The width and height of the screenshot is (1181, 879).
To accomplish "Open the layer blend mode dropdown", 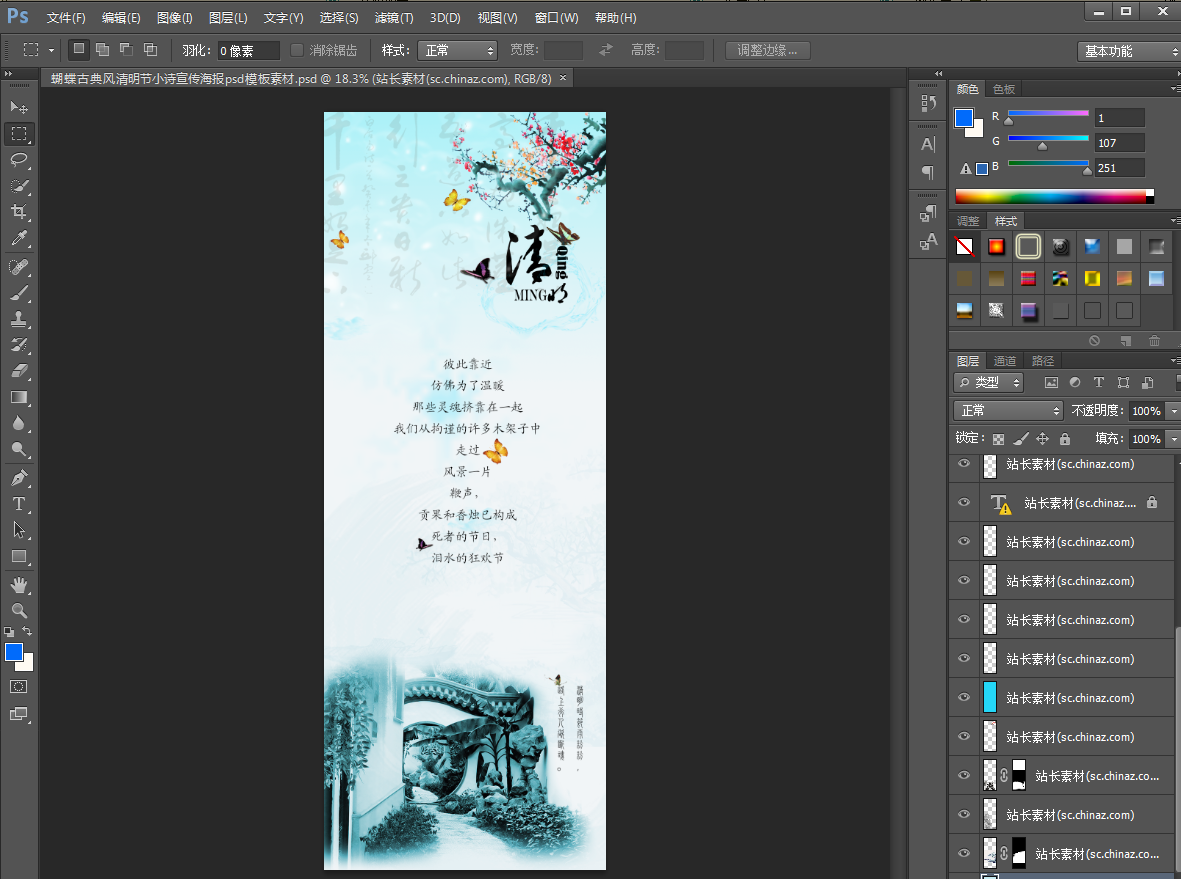I will tap(1008, 410).
